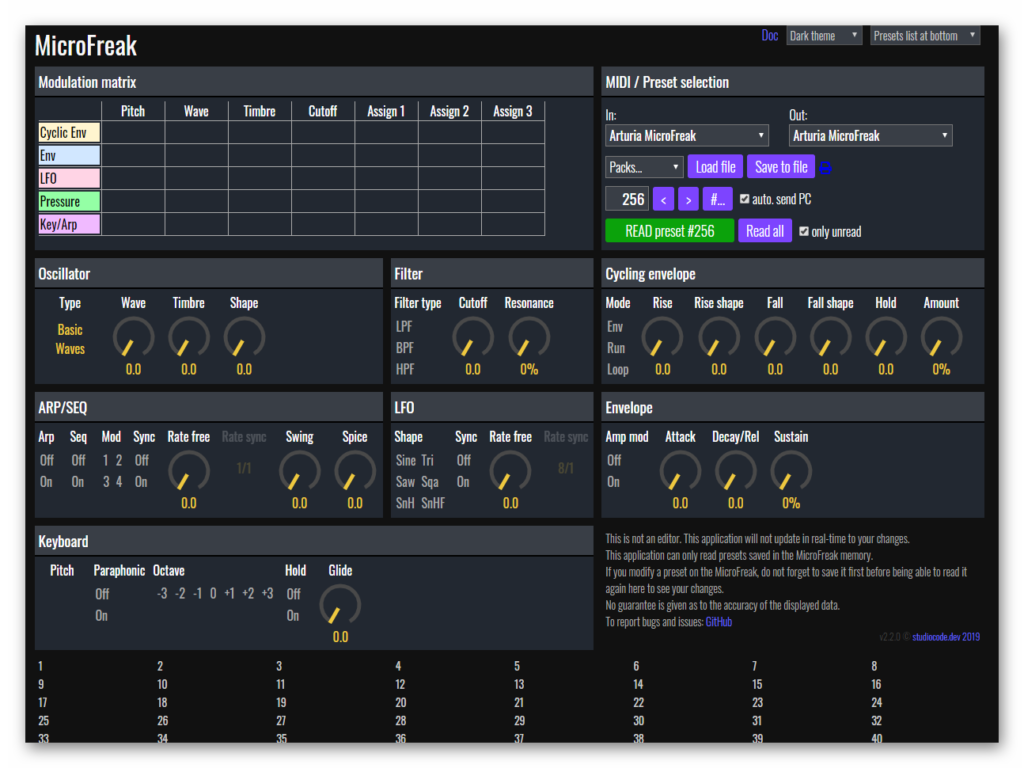1024x768 pixels.
Task: Select preset 12 in the presets list
Action: click(x=400, y=684)
